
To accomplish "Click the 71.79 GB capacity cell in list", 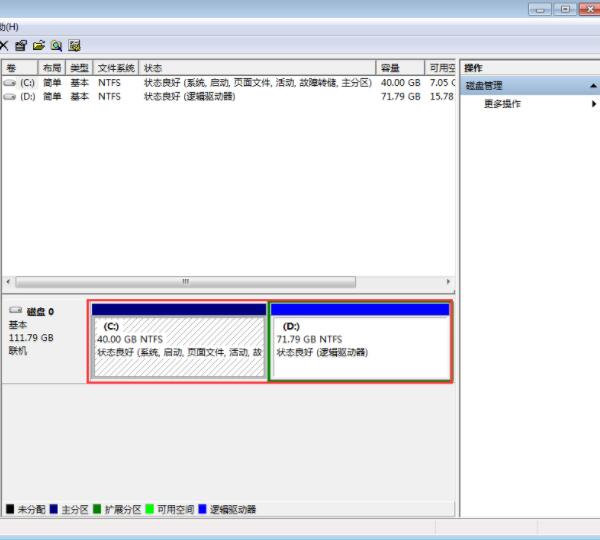I will tap(401, 96).
